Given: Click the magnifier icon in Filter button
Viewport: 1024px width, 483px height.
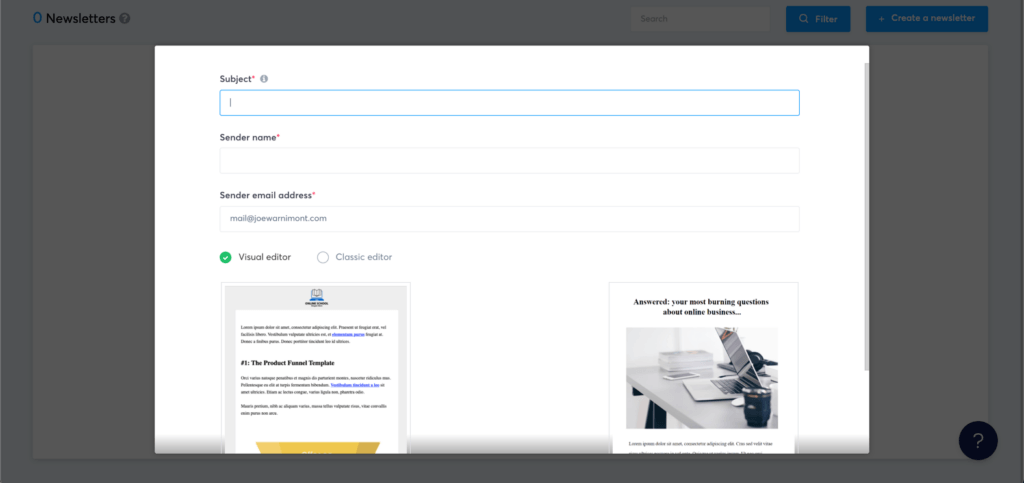Looking at the screenshot, I should (x=804, y=19).
